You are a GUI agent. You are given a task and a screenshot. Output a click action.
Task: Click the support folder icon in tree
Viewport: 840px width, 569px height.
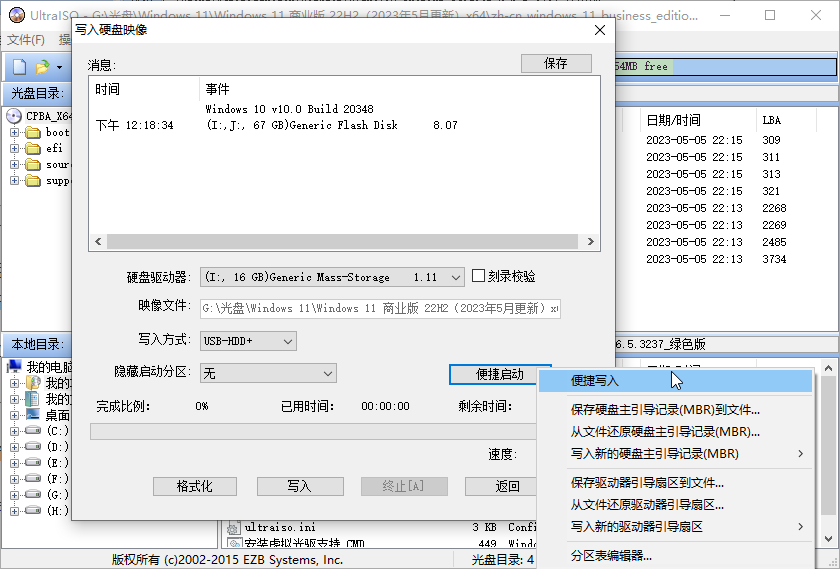point(33,181)
